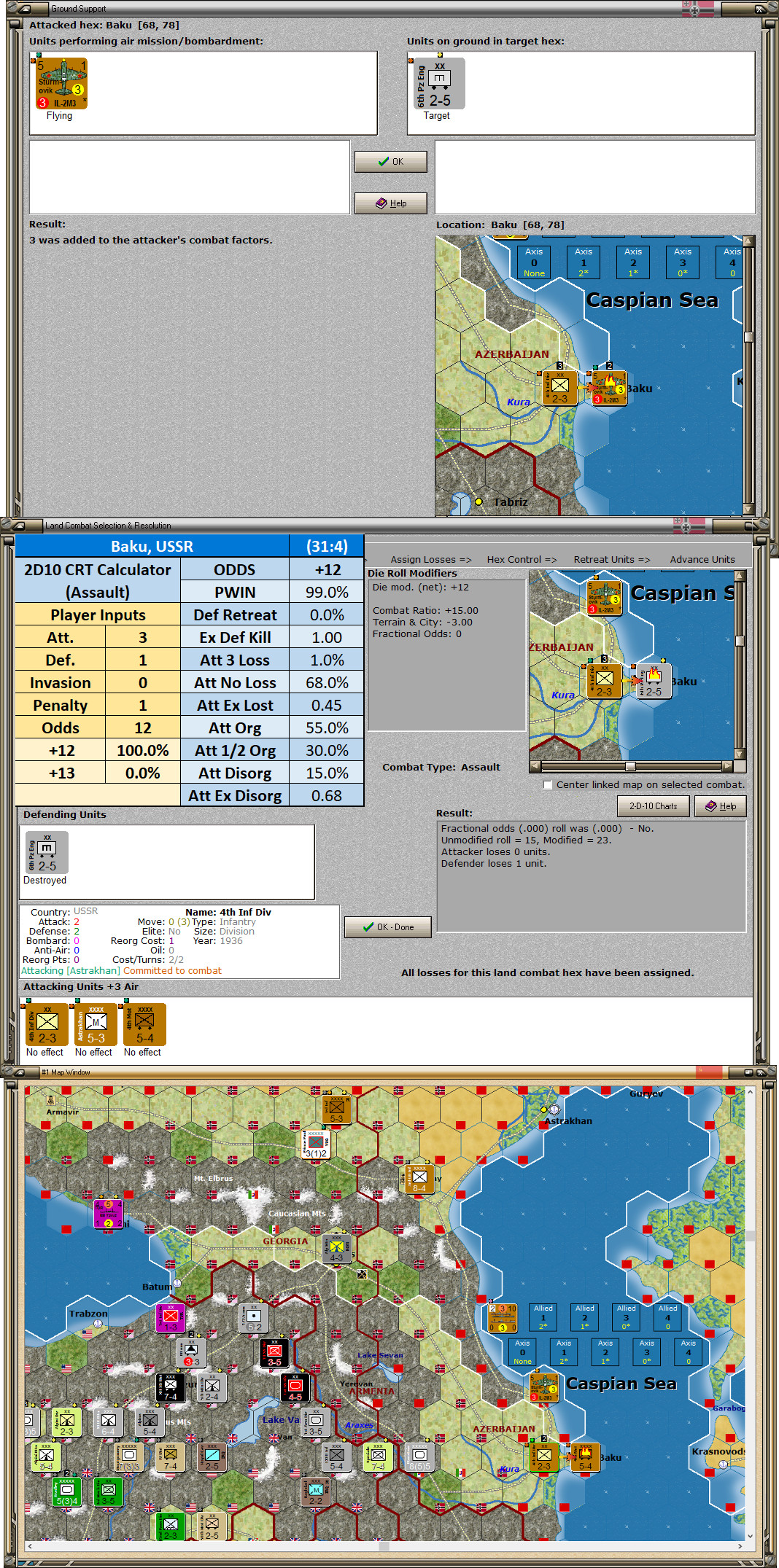Click the Allied 1 box in Map Window

click(543, 1317)
